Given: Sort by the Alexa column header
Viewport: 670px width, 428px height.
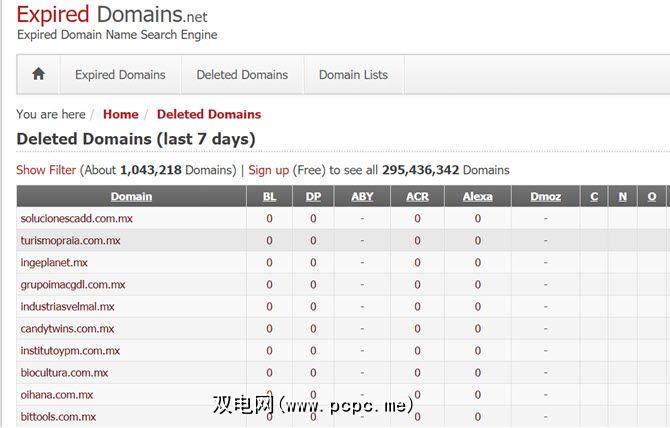Looking at the screenshot, I should pos(477,196).
